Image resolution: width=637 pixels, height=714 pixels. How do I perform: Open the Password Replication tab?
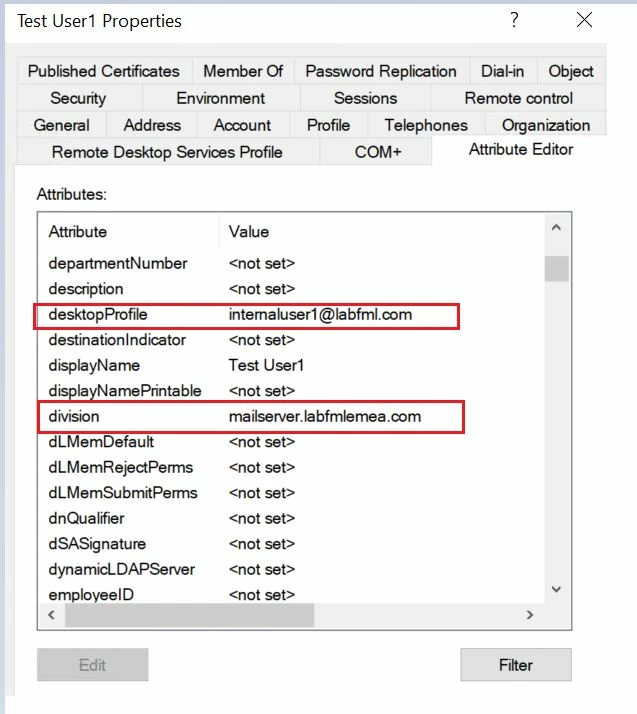click(x=381, y=71)
